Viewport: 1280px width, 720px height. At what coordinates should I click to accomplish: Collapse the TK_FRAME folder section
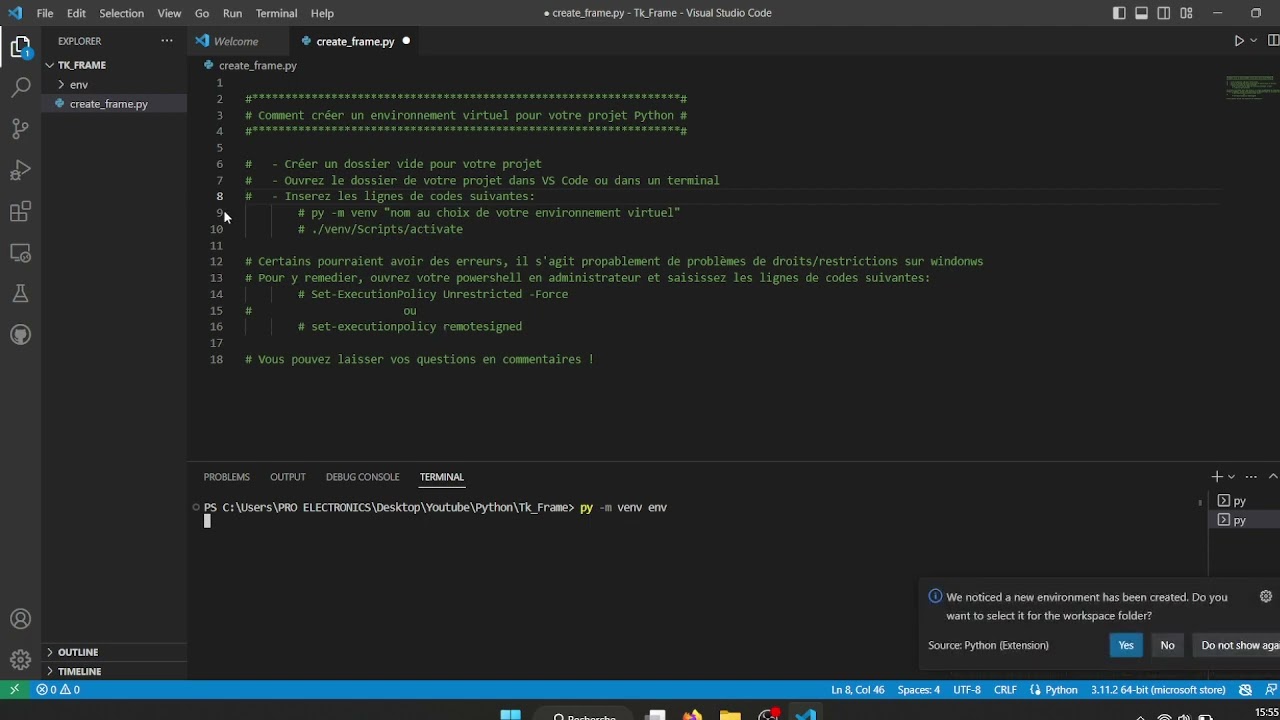click(x=114, y=65)
